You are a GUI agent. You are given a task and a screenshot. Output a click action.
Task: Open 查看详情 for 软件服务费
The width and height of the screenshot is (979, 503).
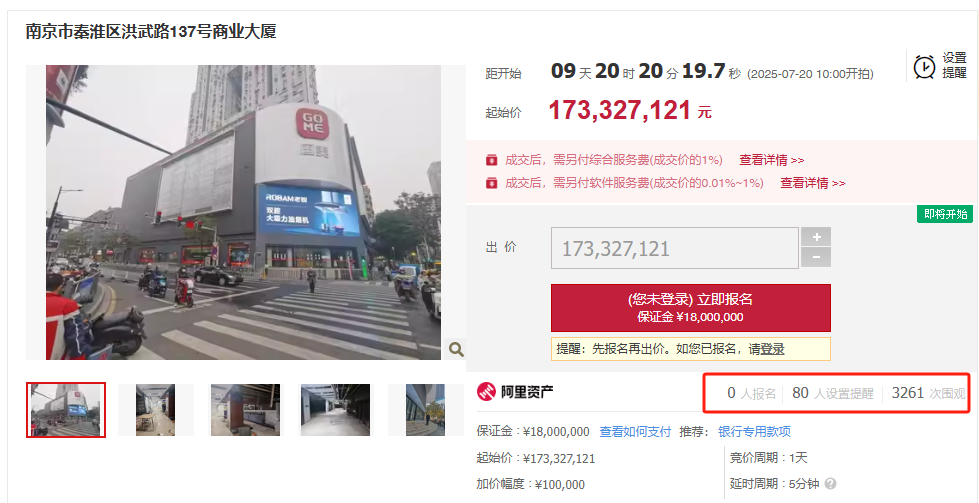pos(812,183)
